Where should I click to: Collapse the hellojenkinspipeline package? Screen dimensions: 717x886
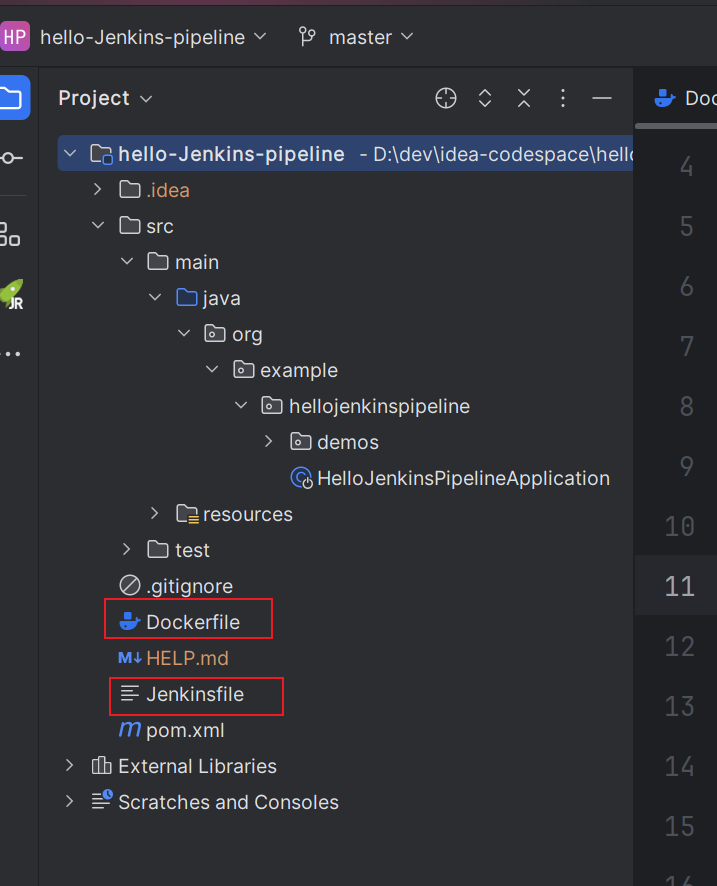pyautogui.click(x=241, y=405)
